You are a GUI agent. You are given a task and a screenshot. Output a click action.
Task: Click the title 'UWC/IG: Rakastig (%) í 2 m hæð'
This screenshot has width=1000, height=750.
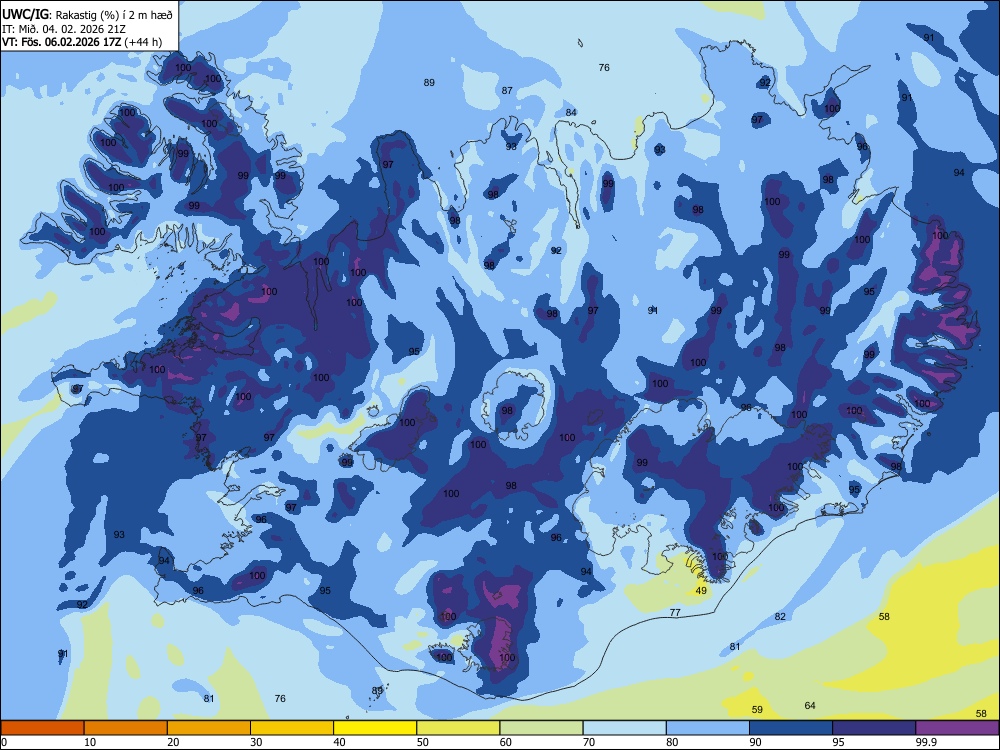click(87, 15)
